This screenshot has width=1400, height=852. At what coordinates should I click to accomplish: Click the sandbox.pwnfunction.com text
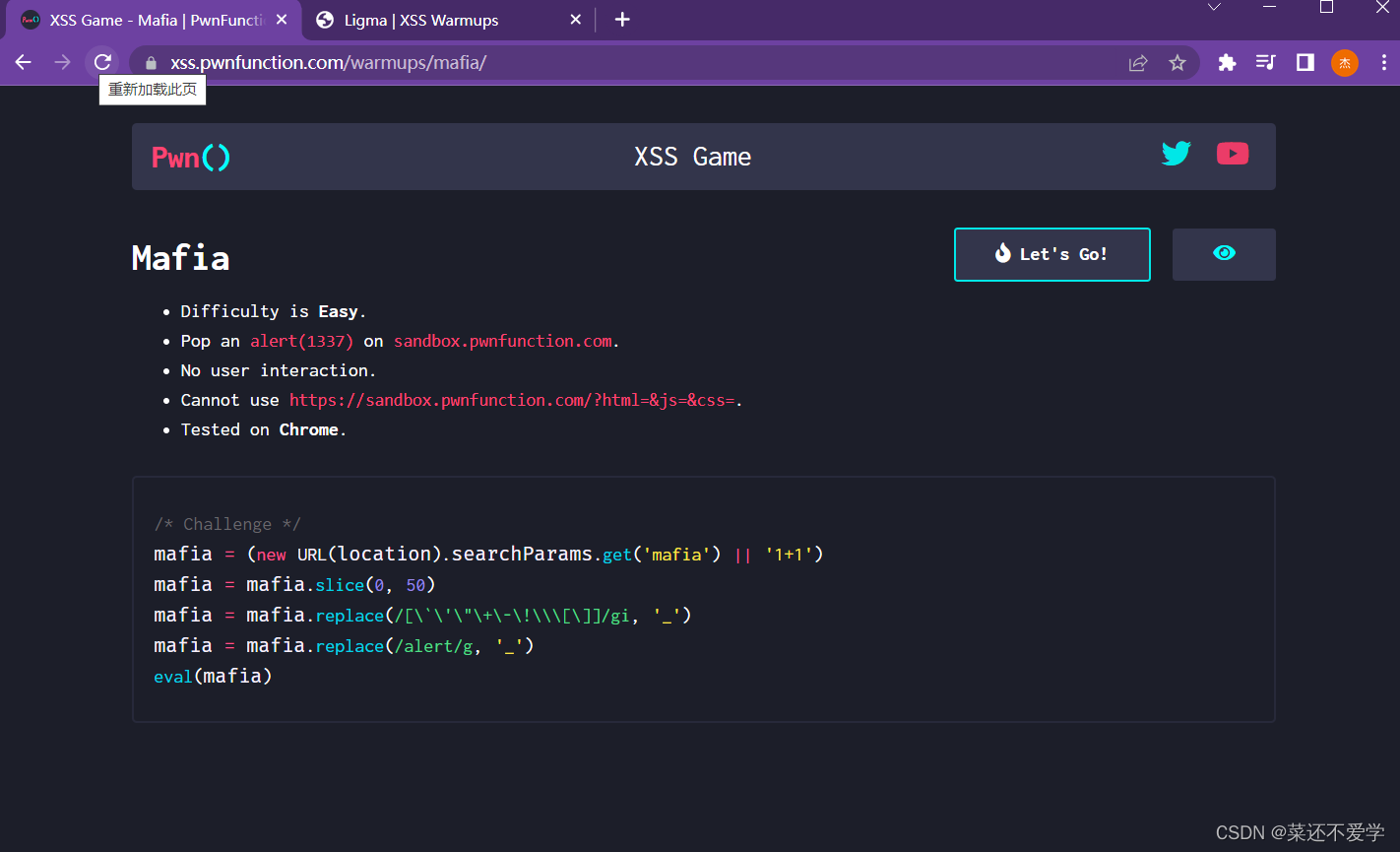[x=503, y=341]
